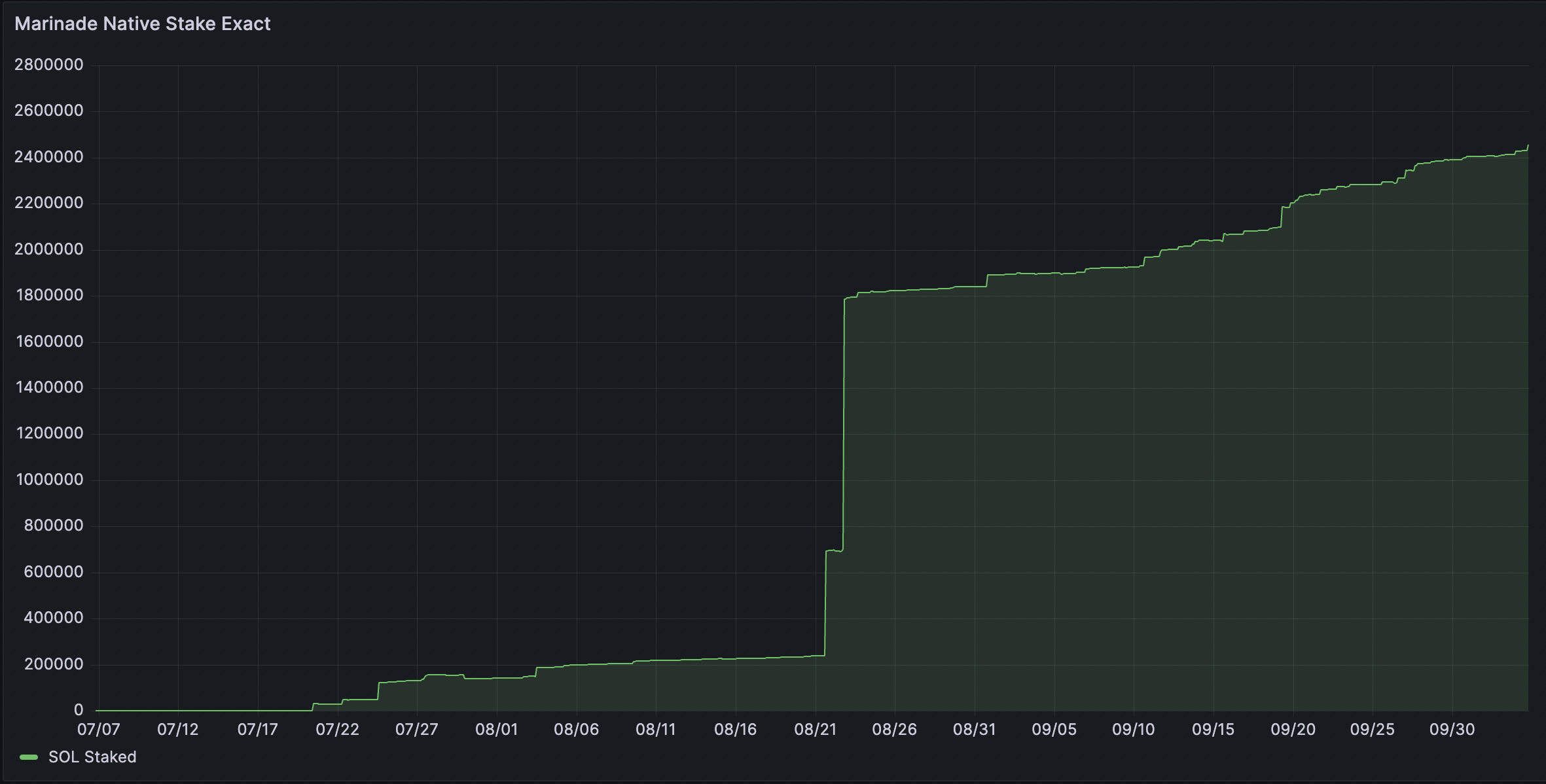This screenshot has width=1546, height=784.
Task: Click the 07/07 x-axis date label
Action: coord(99,730)
